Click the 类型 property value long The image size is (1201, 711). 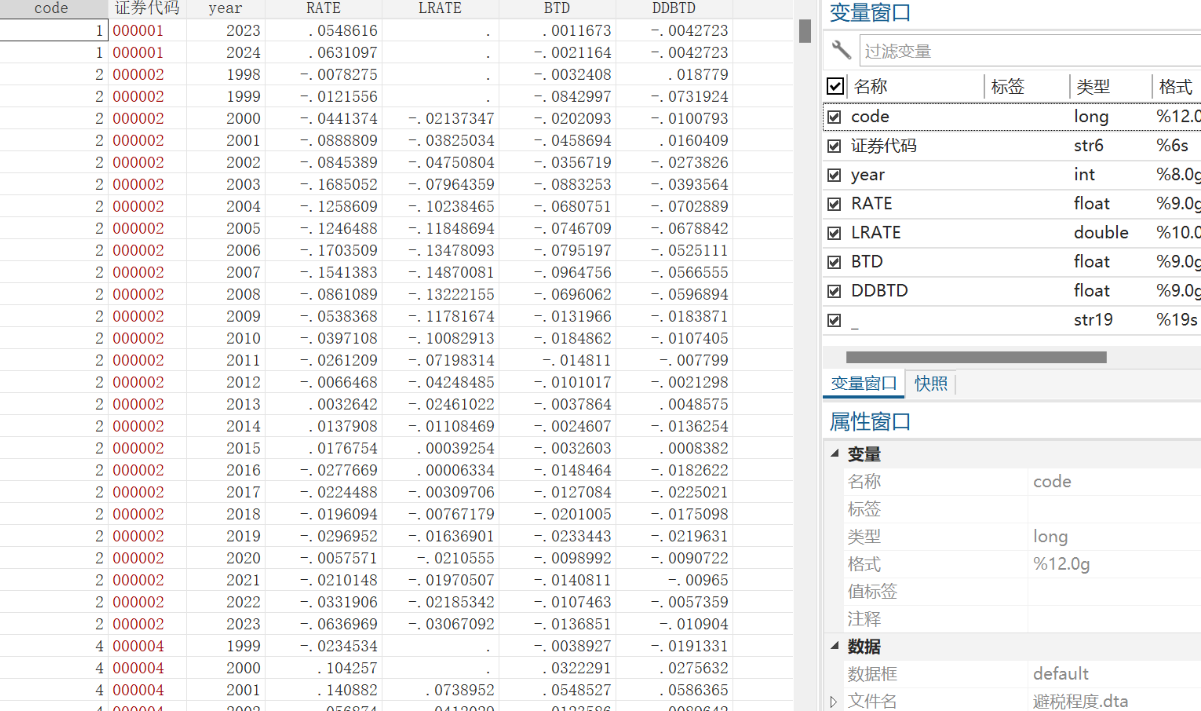1051,537
